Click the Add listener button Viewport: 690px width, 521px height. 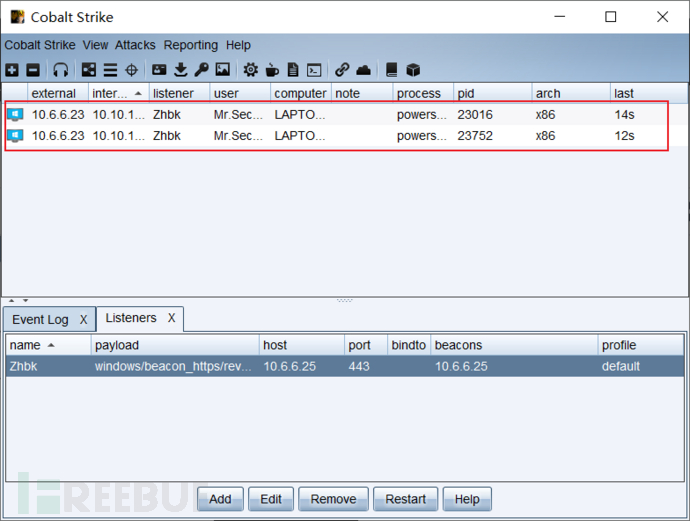220,499
